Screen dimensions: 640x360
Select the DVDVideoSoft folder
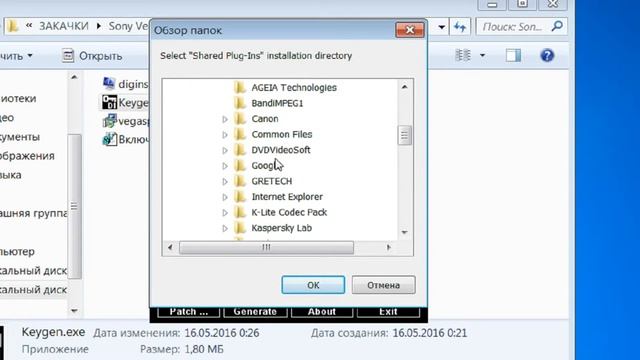tap(281, 150)
